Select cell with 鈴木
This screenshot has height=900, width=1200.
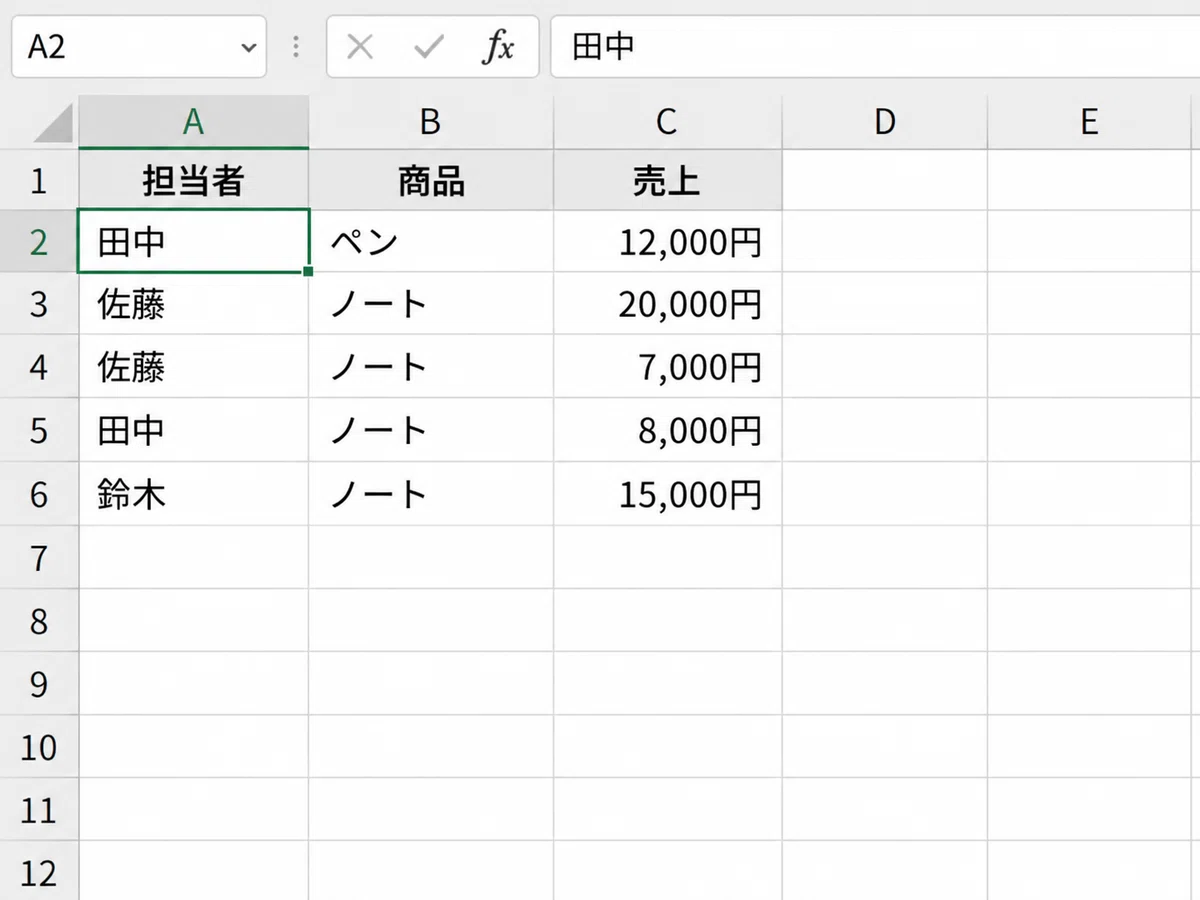(193, 494)
